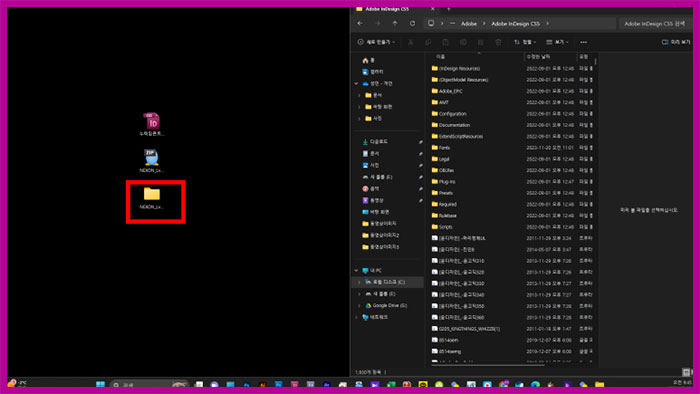Click the Share icon in the toolbar

click(x=481, y=42)
